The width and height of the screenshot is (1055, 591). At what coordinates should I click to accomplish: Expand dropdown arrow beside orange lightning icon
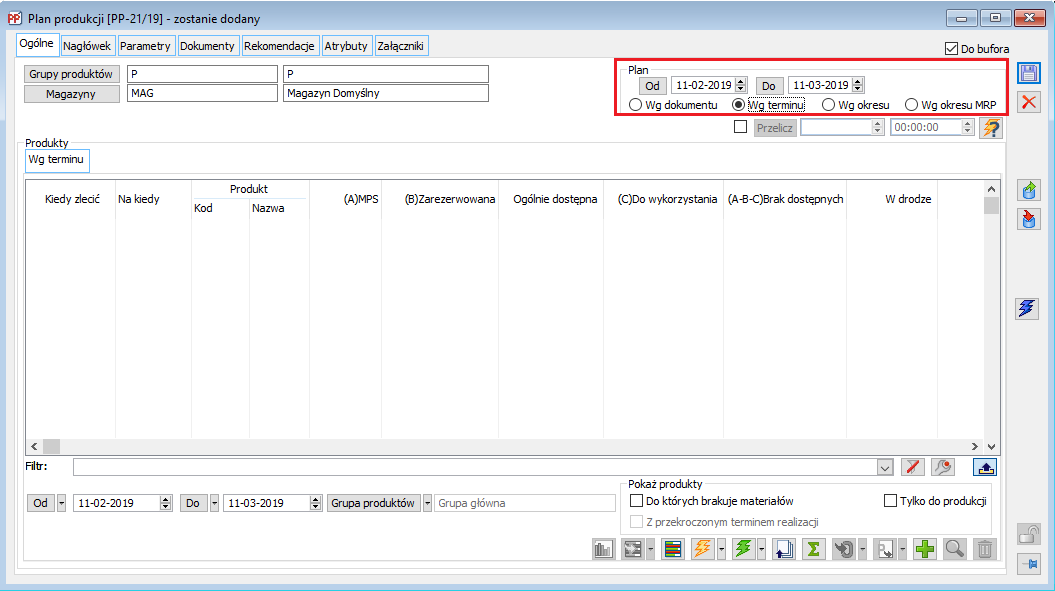pos(721,549)
